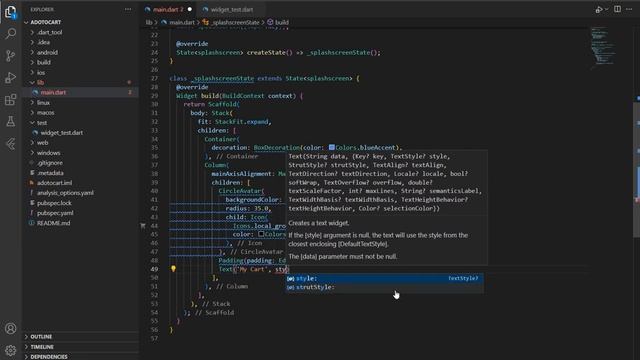Open the Run and Debug view
Image resolution: width=640 pixels, height=360 pixels.
pos(11,78)
